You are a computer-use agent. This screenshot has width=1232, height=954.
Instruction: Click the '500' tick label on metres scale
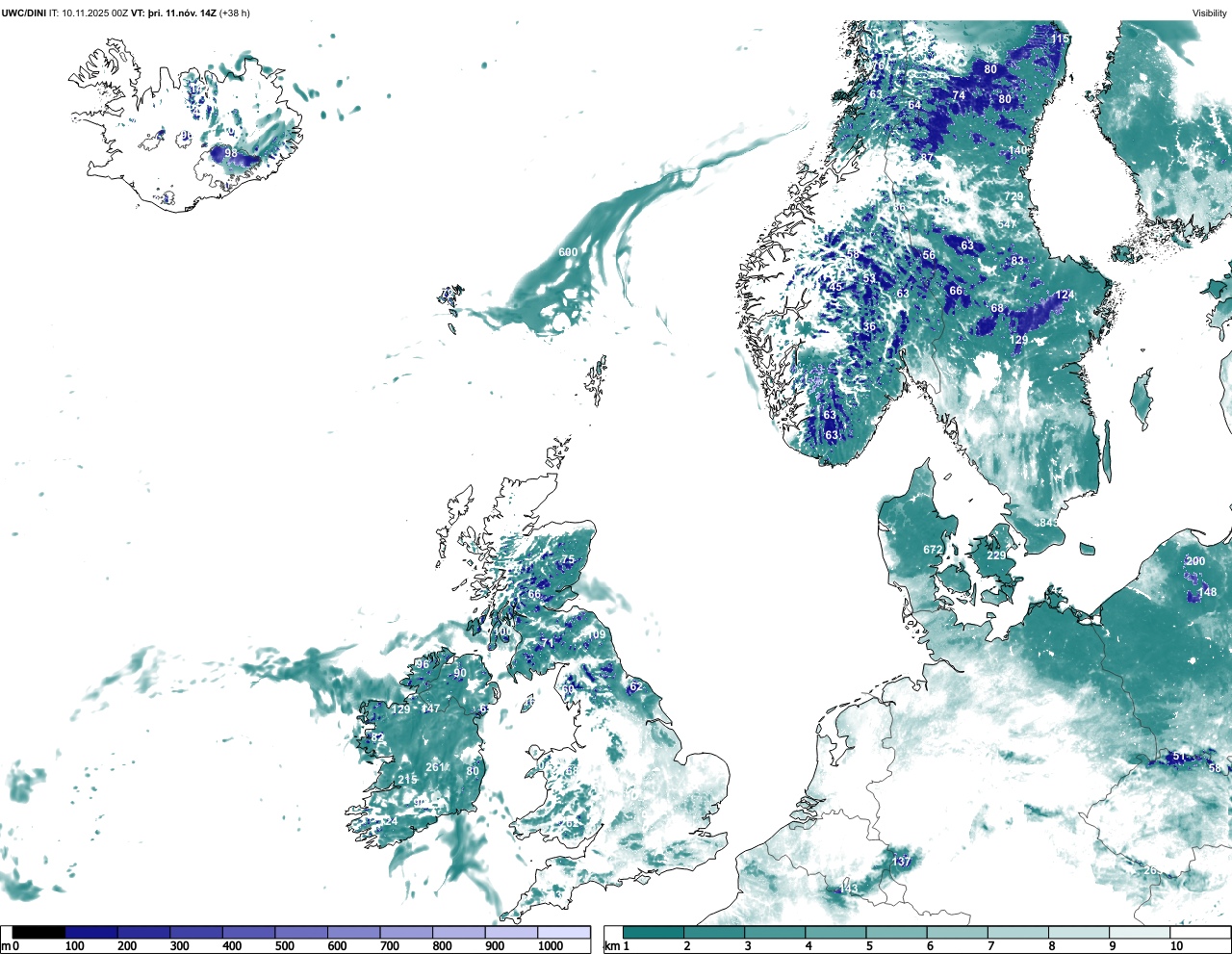[x=284, y=946]
